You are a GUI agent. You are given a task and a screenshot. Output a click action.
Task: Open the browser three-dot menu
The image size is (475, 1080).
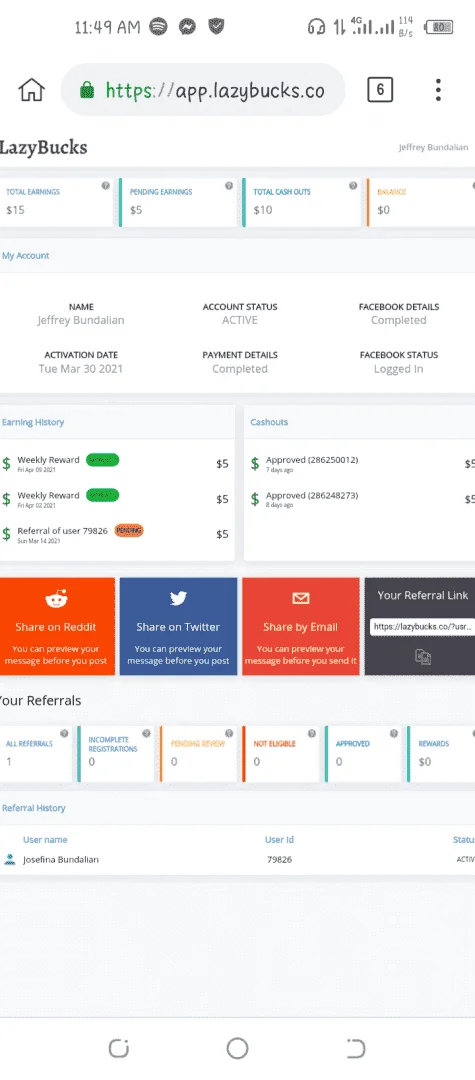439,90
